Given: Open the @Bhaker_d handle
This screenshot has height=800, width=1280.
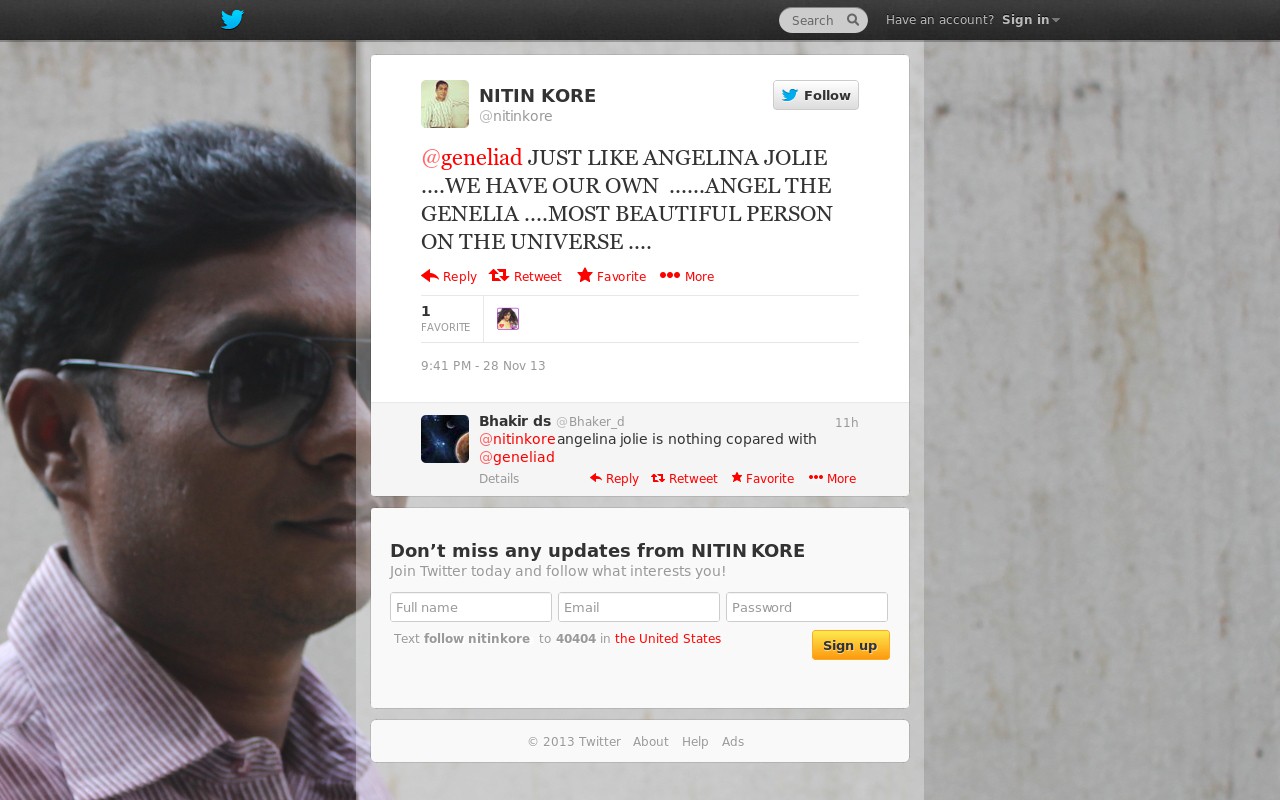Looking at the screenshot, I should coord(590,422).
